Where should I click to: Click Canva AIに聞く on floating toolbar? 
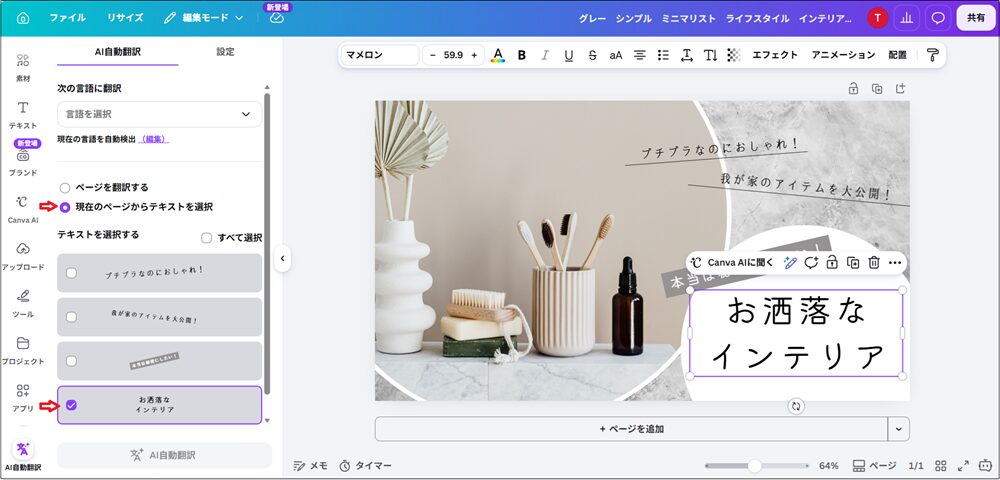[x=732, y=263]
